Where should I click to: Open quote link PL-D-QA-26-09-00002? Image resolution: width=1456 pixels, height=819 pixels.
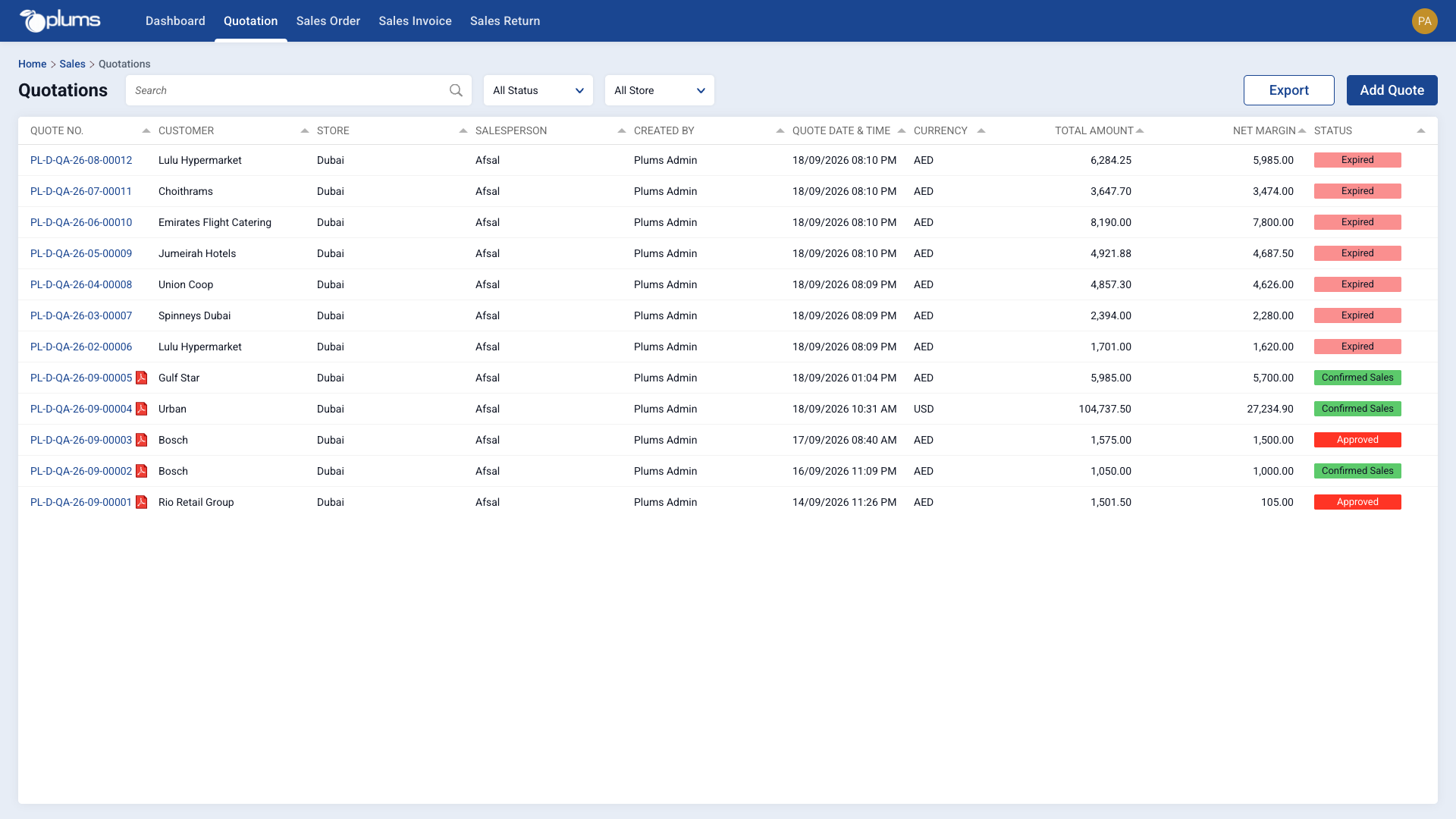pyautogui.click(x=81, y=471)
